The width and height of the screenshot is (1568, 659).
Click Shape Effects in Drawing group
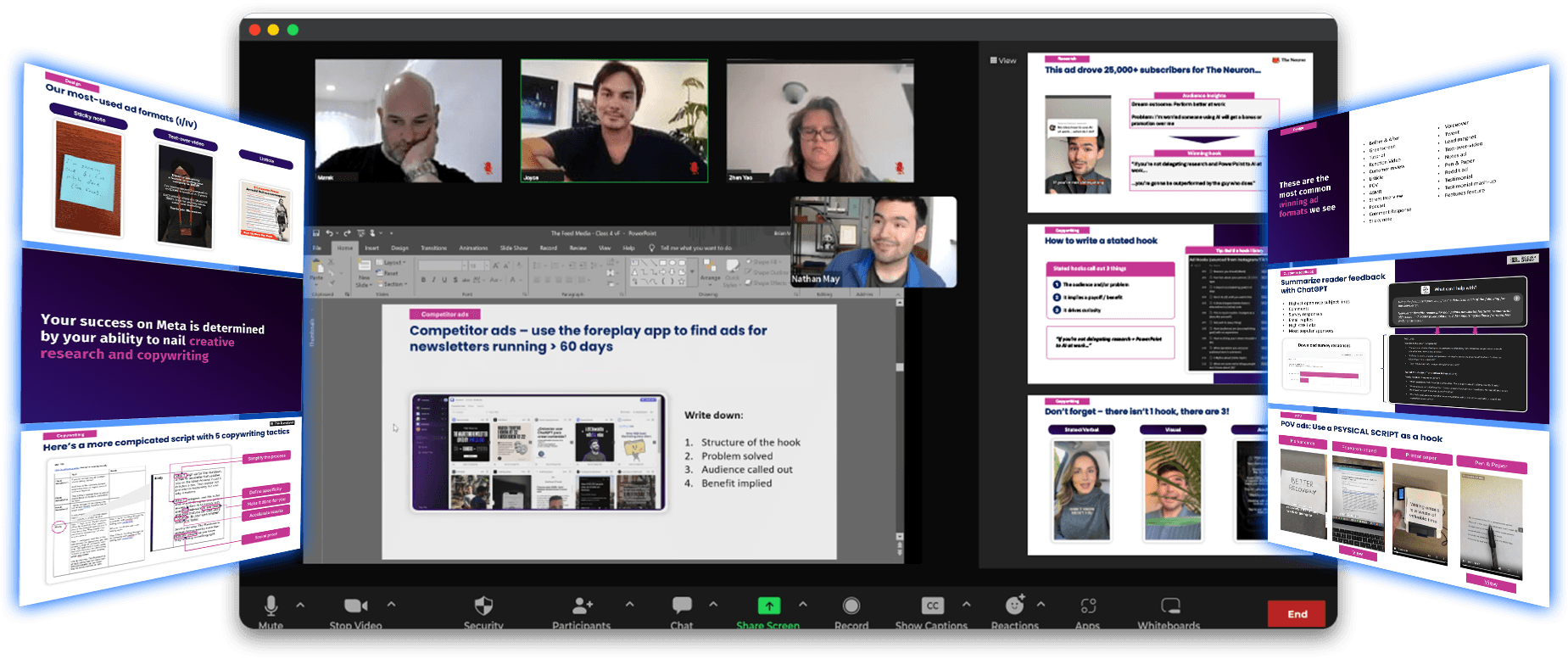coord(767,282)
